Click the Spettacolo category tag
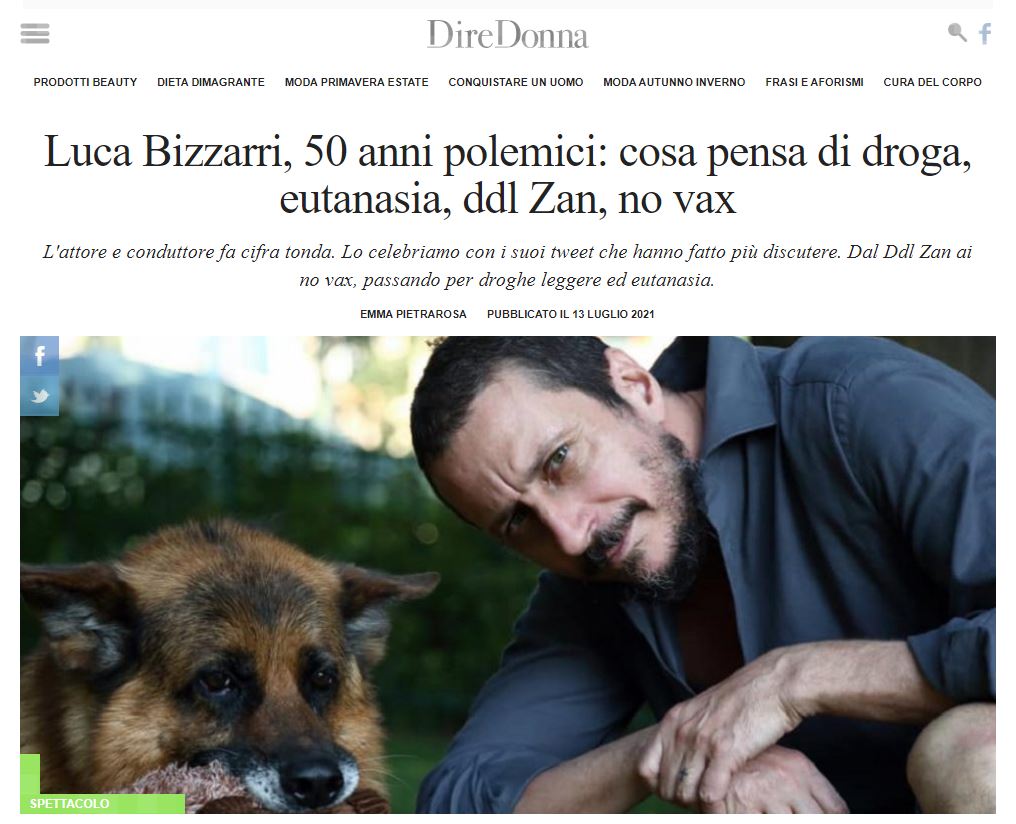 (x=69, y=804)
